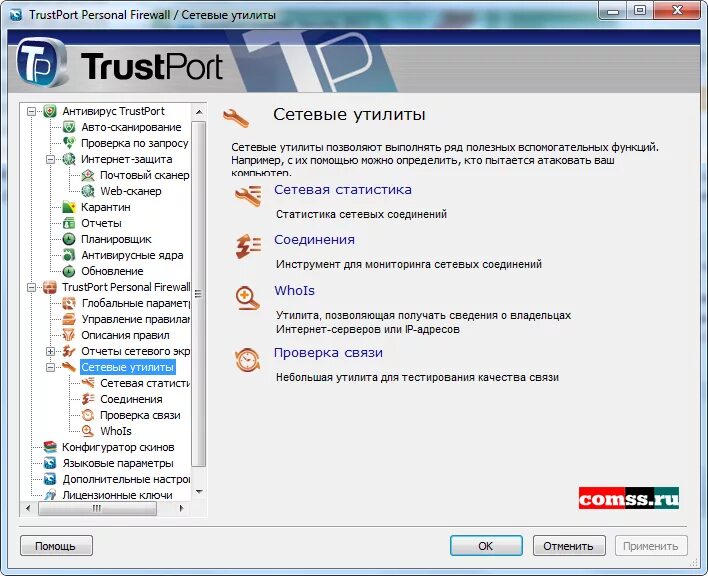Click the Отчеты сетевого экрана icon
The image size is (708, 576).
point(69,351)
